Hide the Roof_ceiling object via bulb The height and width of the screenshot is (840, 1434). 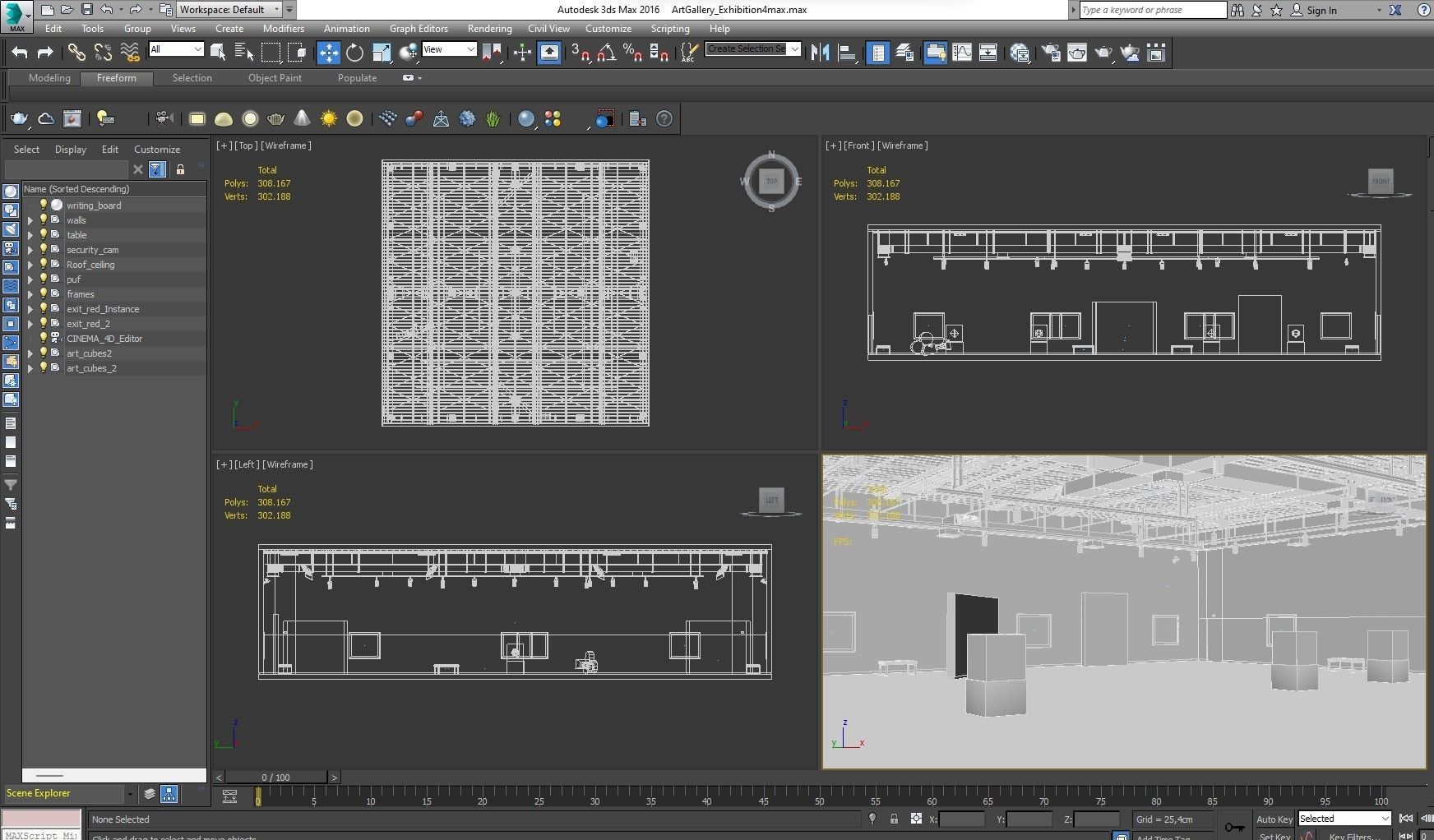point(44,264)
